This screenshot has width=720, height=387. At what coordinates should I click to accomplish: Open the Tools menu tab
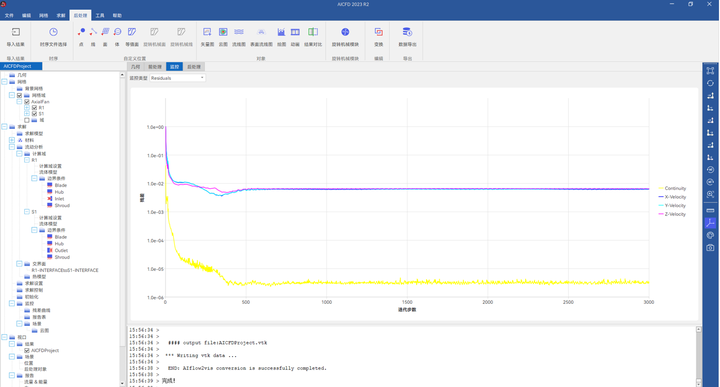(x=100, y=16)
